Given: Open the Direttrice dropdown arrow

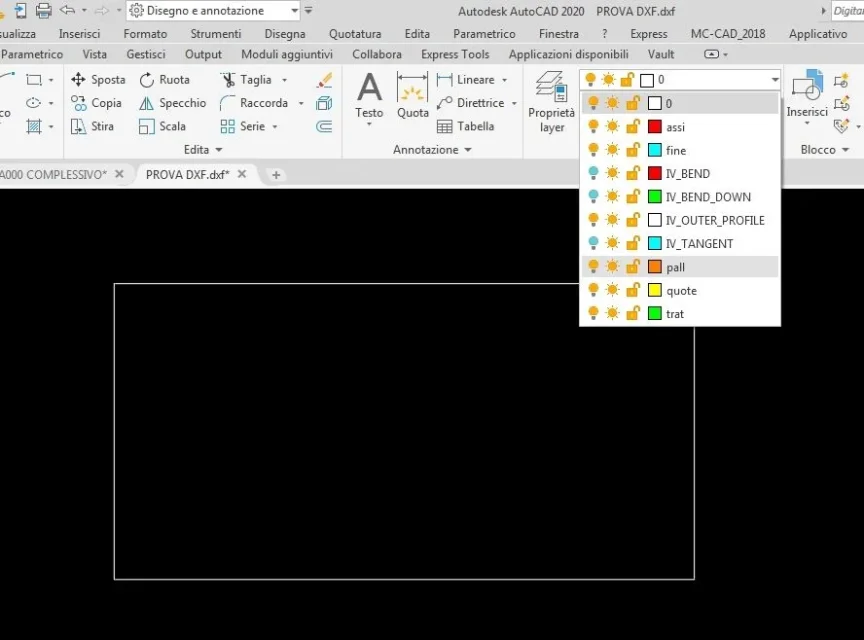Looking at the screenshot, I should click(x=514, y=103).
